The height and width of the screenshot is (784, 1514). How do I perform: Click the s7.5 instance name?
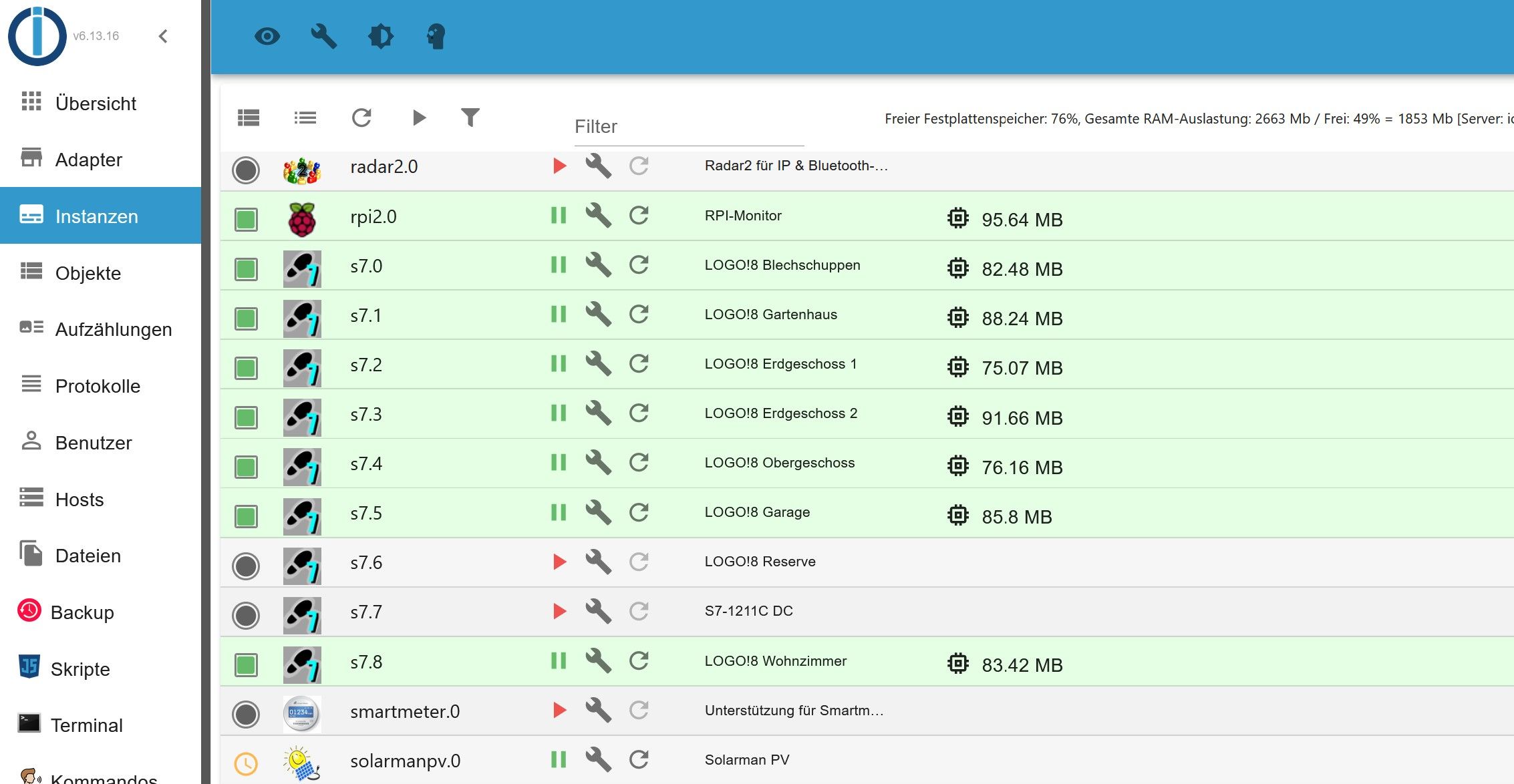click(366, 513)
